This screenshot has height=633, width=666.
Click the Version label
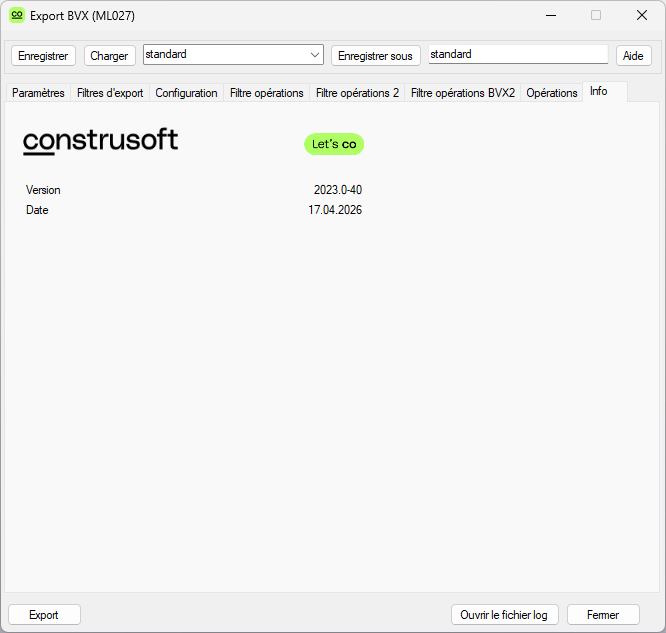click(x=43, y=190)
